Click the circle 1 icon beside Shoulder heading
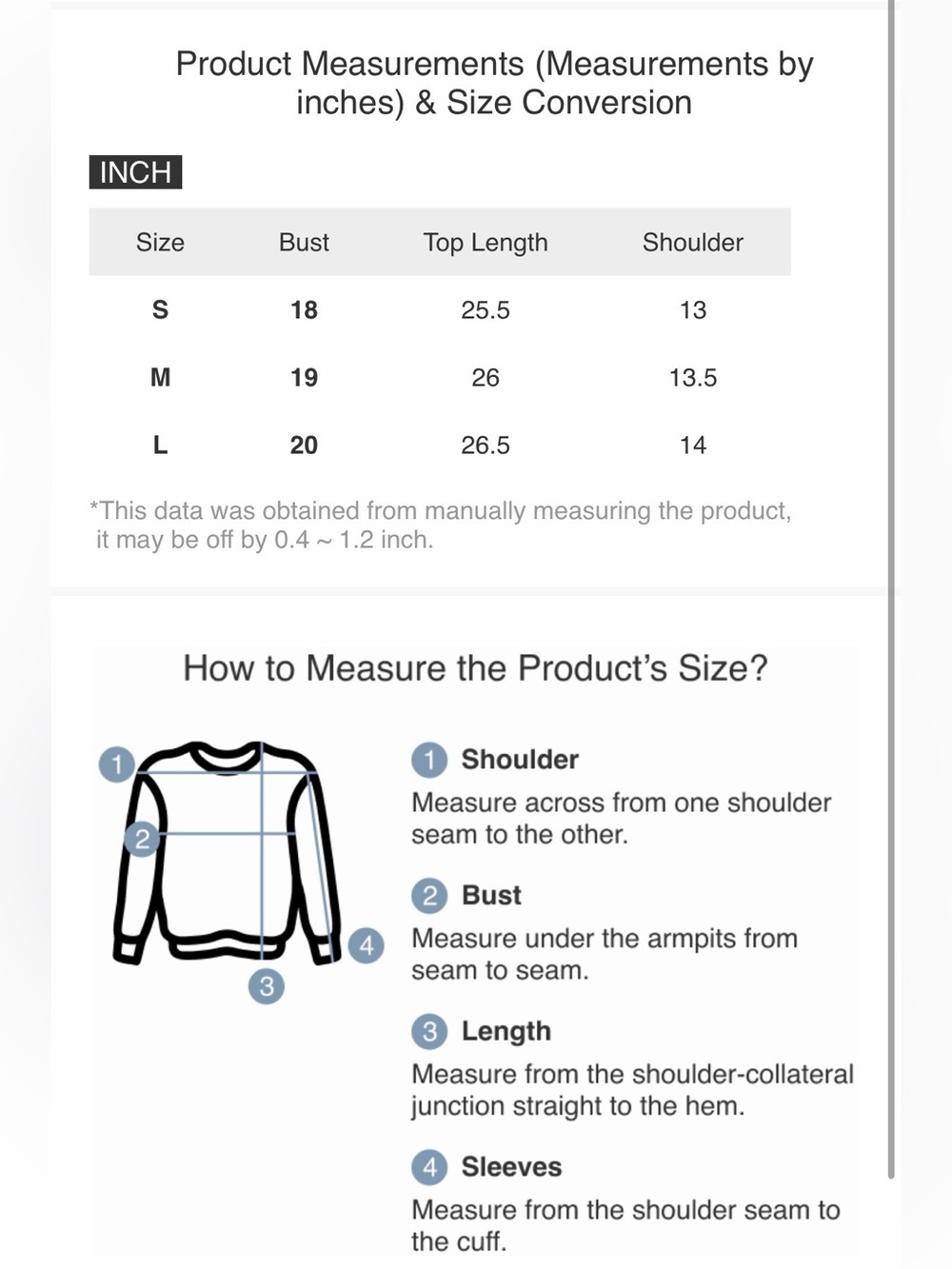Image resolution: width=952 pixels, height=1269 pixels. coord(429,760)
